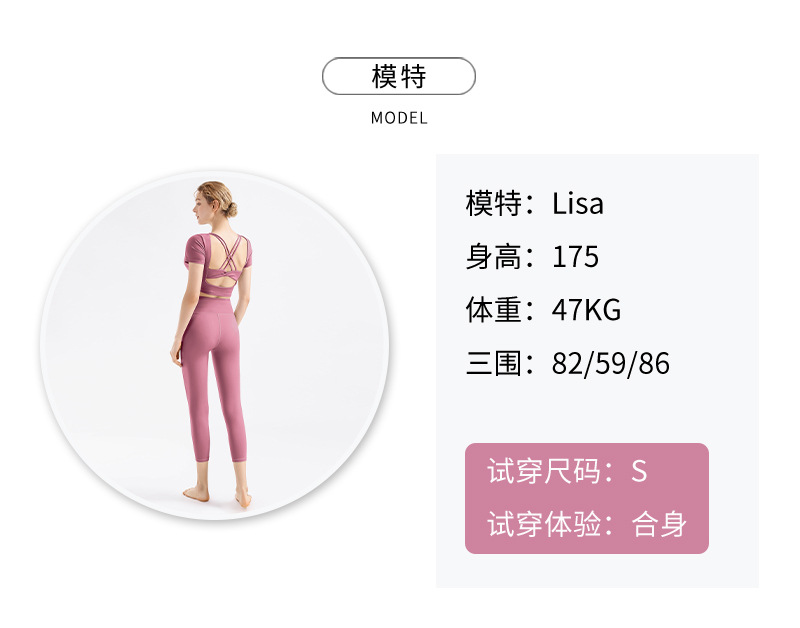Image resolution: width=800 pixels, height=628 pixels.
Task: Click the 试穿尺码 label
Action: [x=544, y=471]
